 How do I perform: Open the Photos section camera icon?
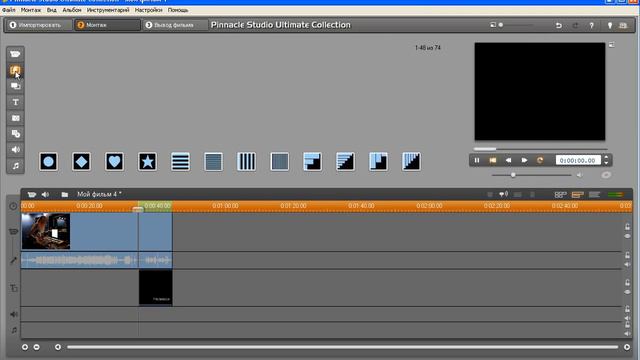click(15, 118)
